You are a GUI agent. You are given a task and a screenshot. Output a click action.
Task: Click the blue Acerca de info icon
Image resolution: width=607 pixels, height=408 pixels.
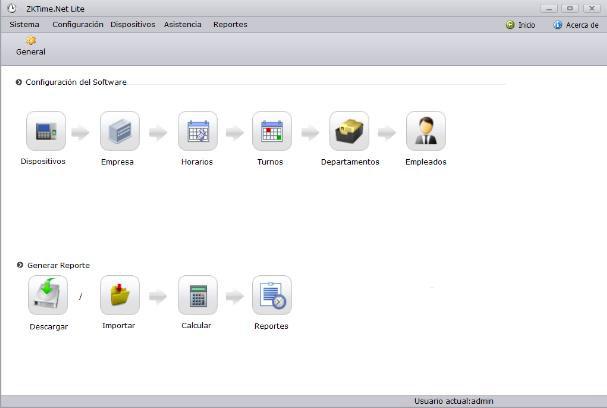click(x=557, y=25)
